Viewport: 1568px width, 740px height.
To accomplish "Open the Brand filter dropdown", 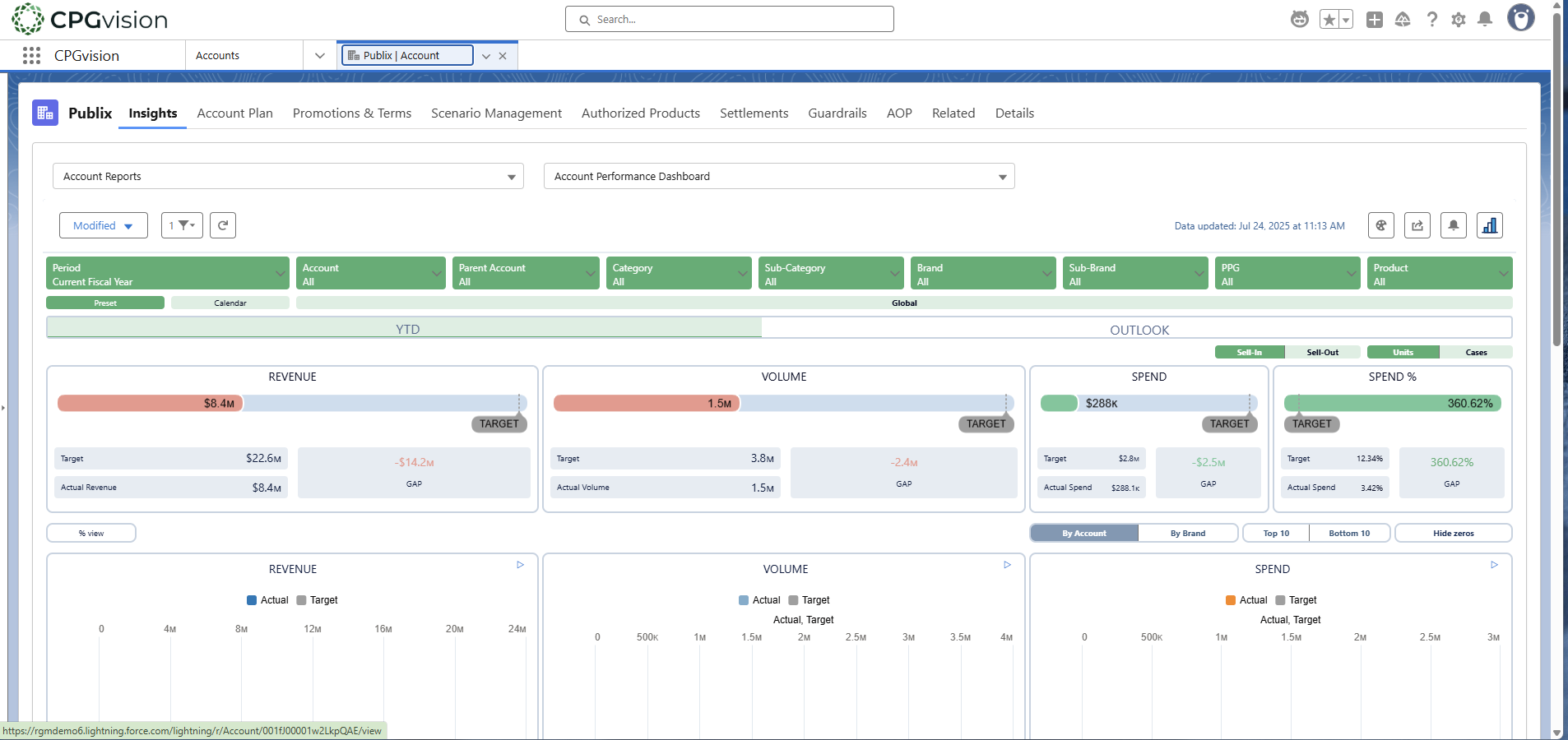I will click(x=982, y=273).
